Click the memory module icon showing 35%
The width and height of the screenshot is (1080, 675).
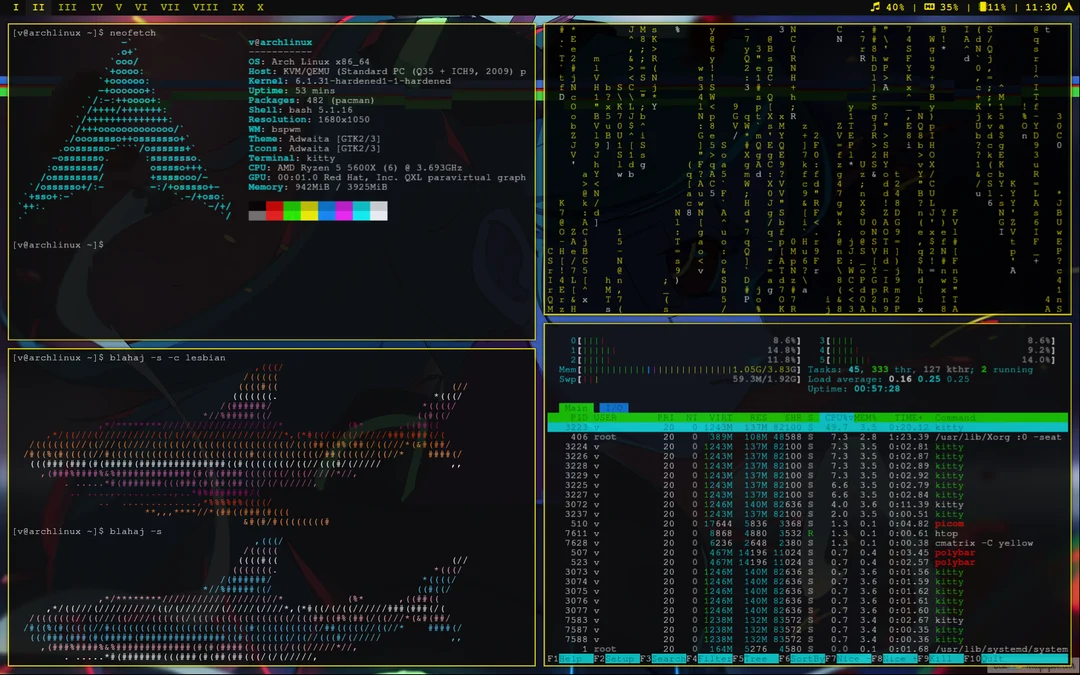pos(927,8)
